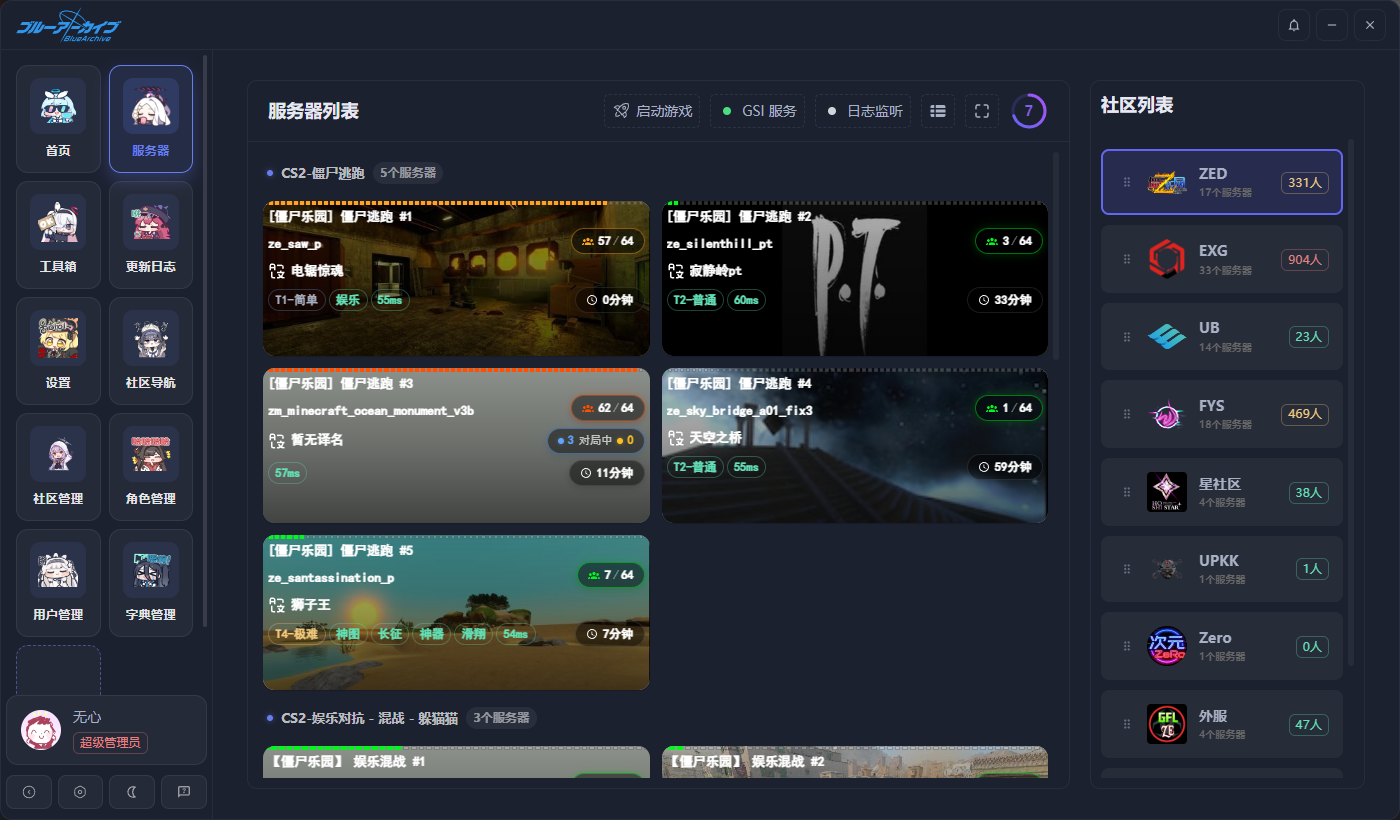Open the 社区导航 navigation page
The width and height of the screenshot is (1400, 820).
pyautogui.click(x=151, y=350)
